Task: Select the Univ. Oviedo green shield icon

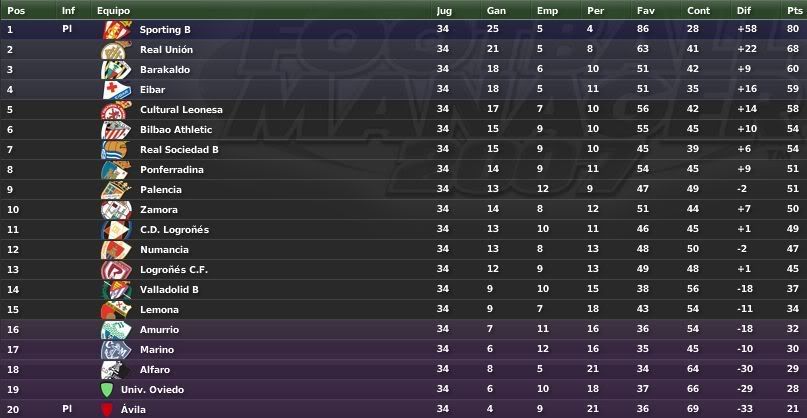Action: tap(107, 390)
